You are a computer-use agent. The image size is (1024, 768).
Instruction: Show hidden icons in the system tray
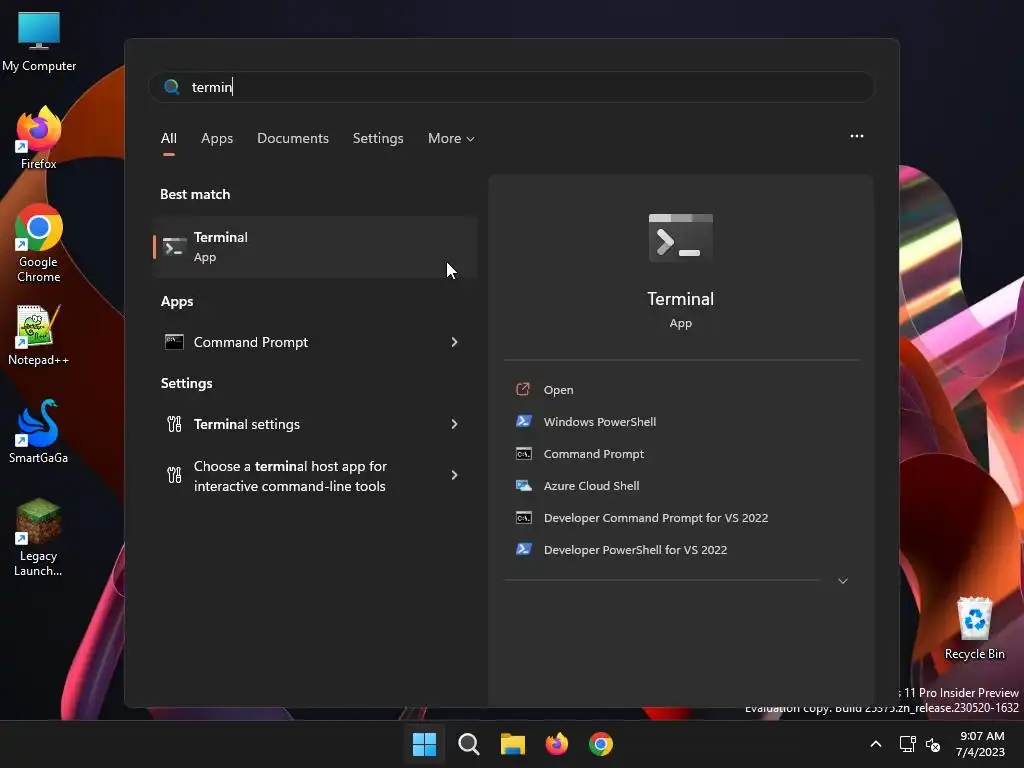pyautogui.click(x=876, y=744)
